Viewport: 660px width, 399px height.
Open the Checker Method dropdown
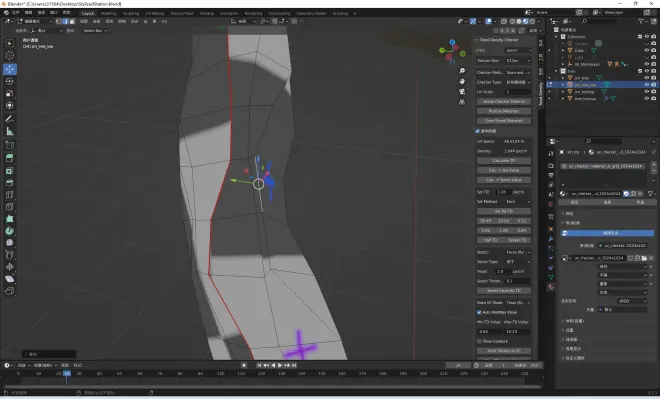518,72
